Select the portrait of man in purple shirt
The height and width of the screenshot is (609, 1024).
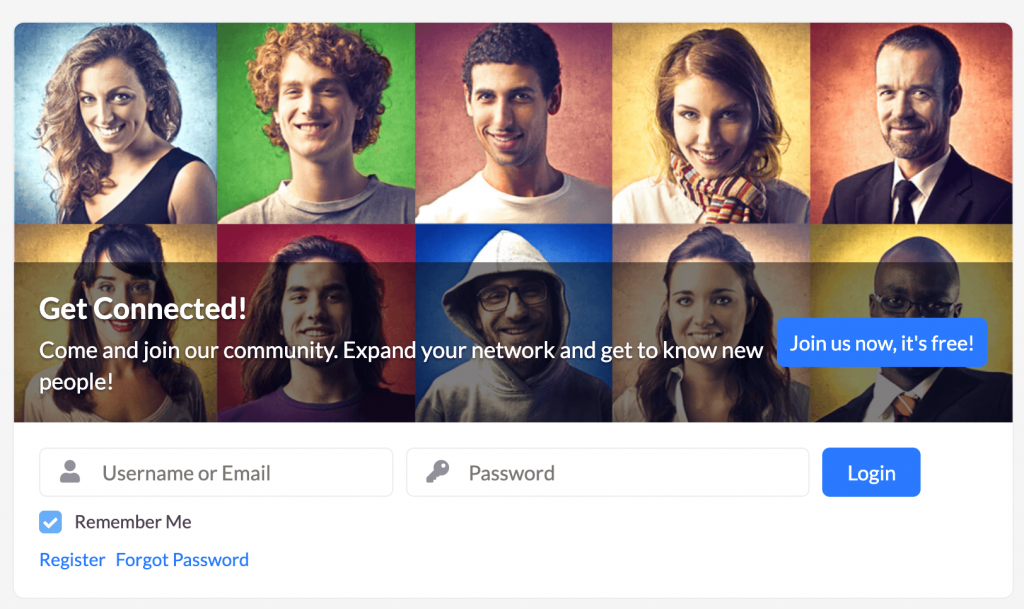316,323
